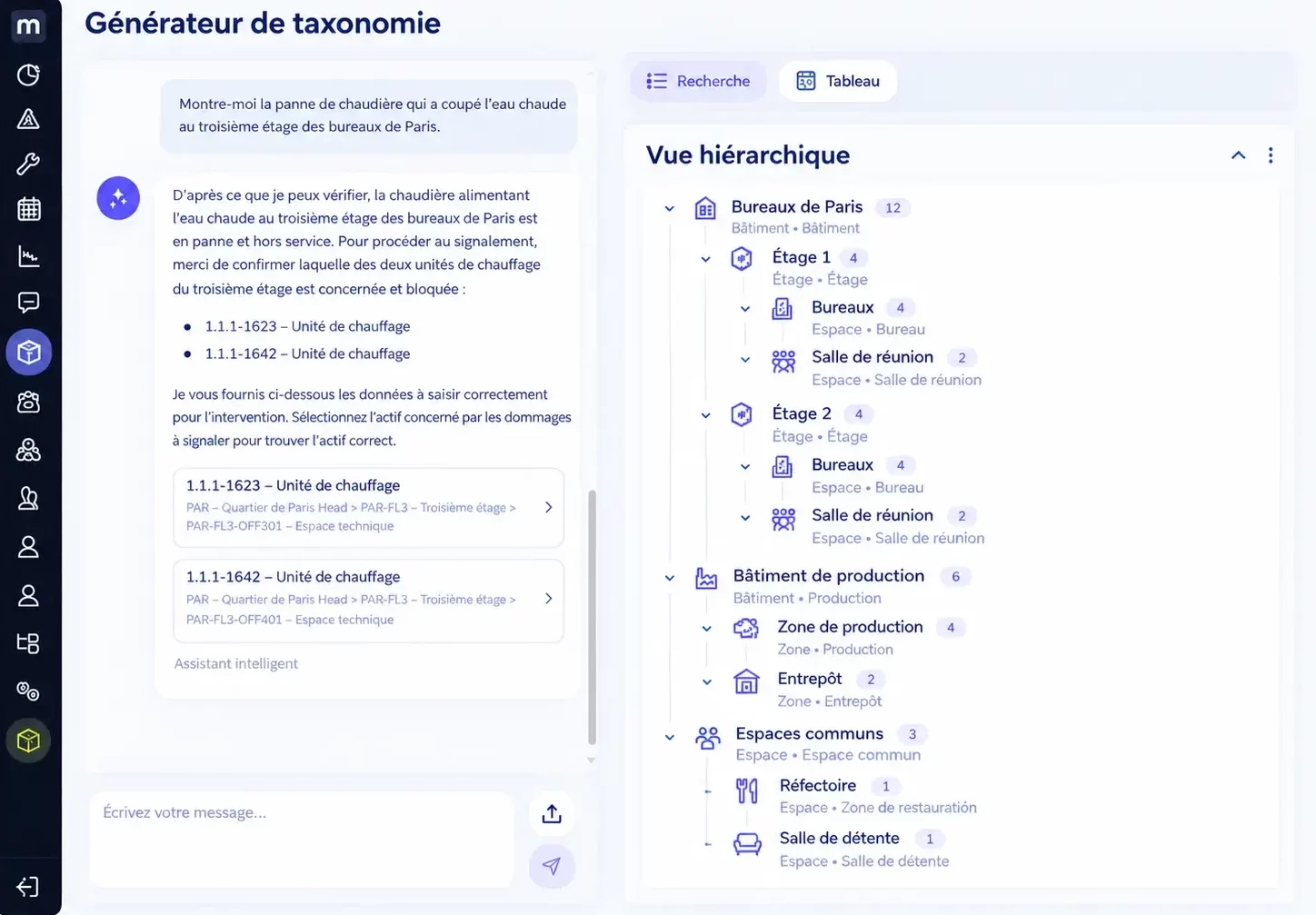Click the 'Assistant intelligent' label

click(236, 663)
